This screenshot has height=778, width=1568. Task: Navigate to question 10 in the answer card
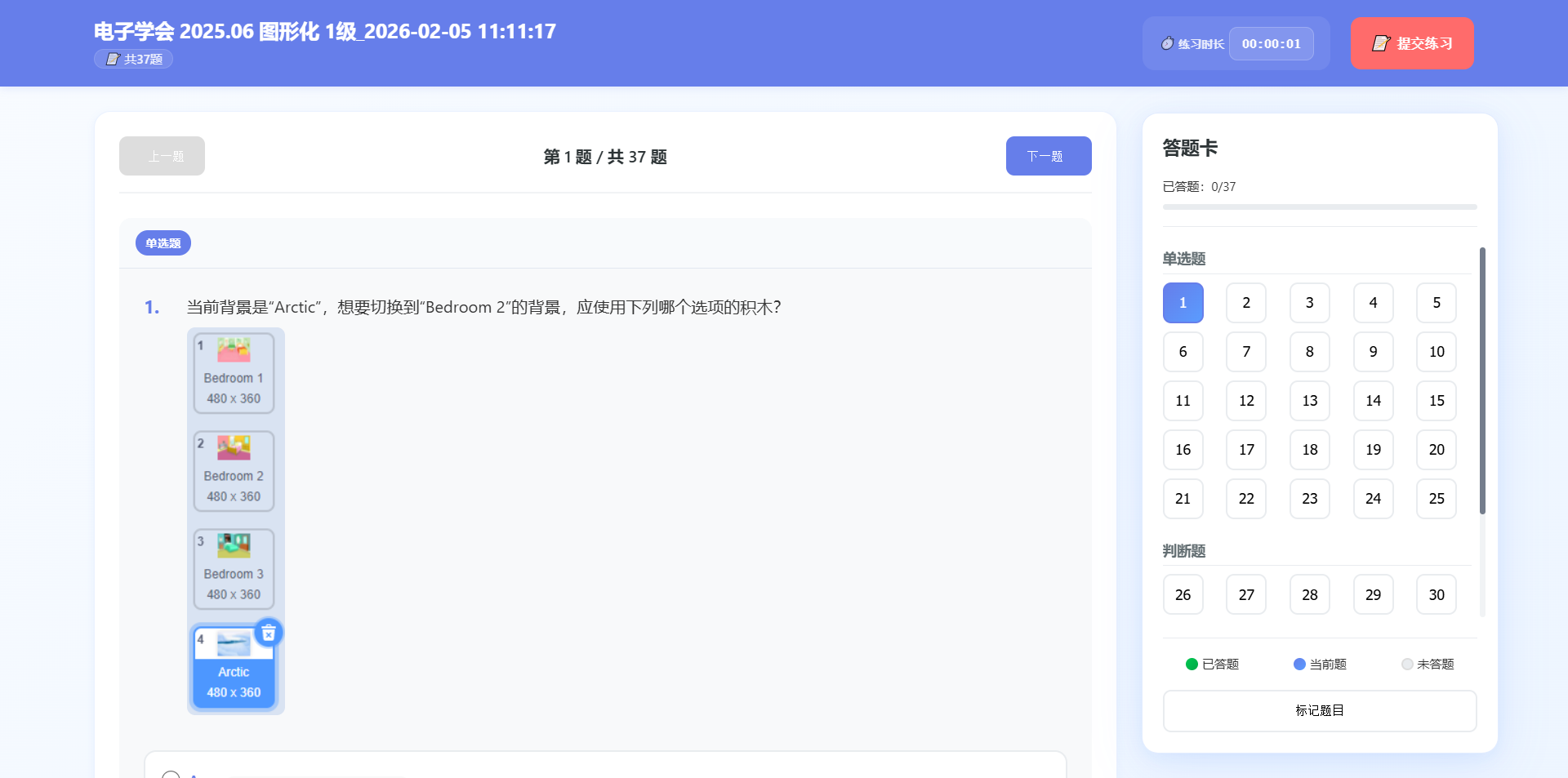tap(1437, 352)
